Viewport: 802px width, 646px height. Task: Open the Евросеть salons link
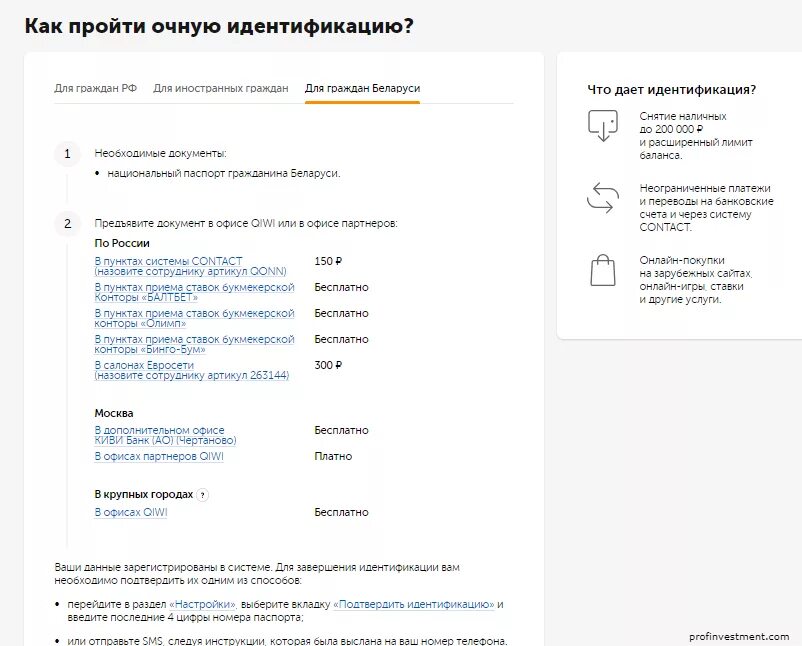pyautogui.click(x=192, y=370)
